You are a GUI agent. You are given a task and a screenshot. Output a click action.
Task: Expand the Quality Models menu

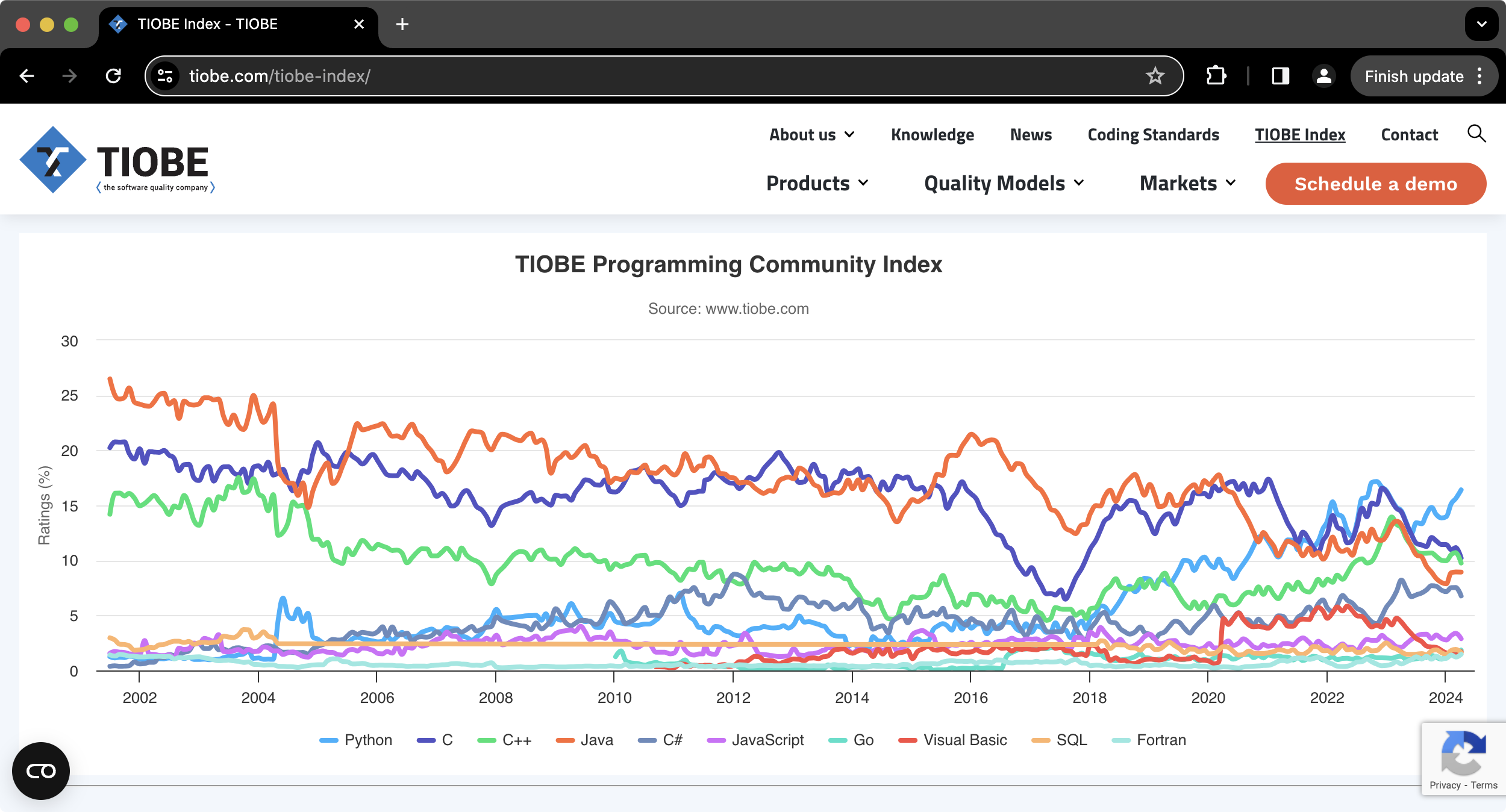1004,183
